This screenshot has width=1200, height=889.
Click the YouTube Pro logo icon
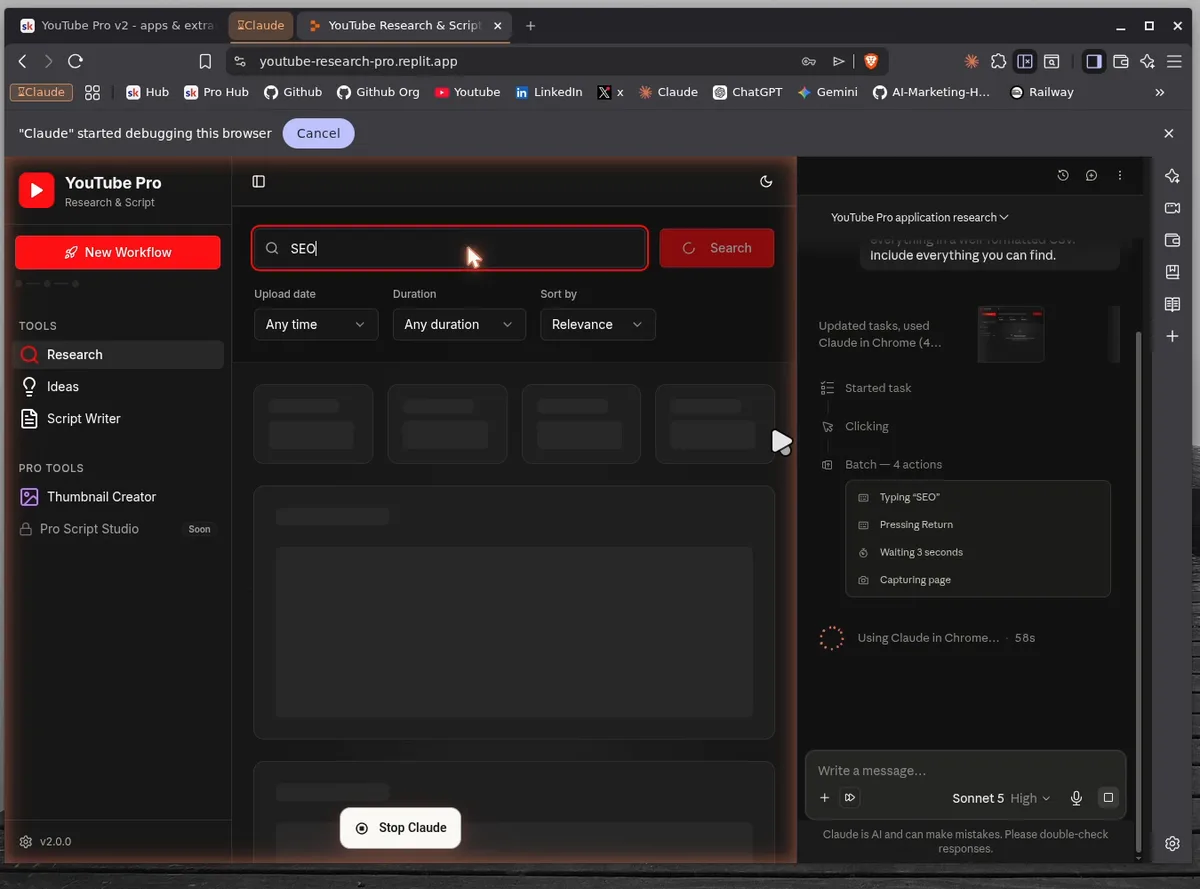point(36,190)
